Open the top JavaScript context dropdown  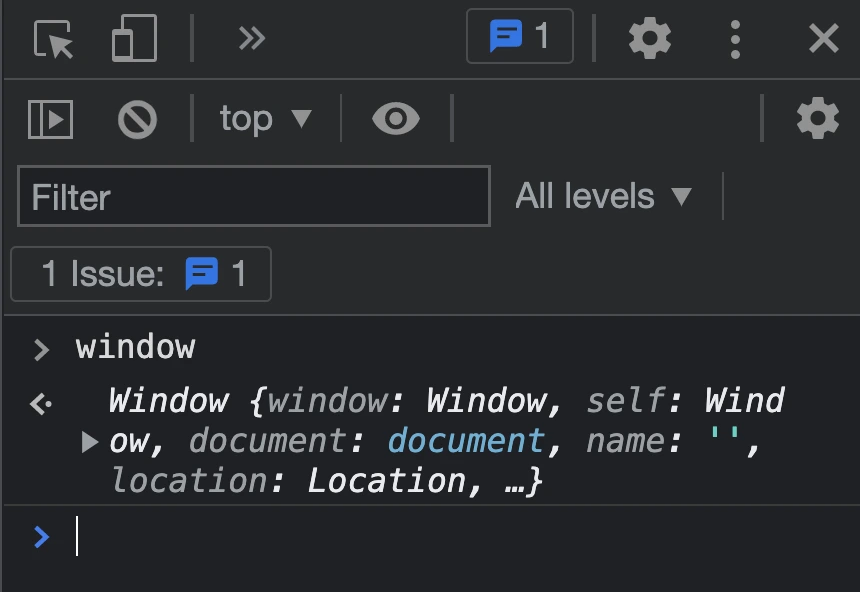tap(265, 119)
